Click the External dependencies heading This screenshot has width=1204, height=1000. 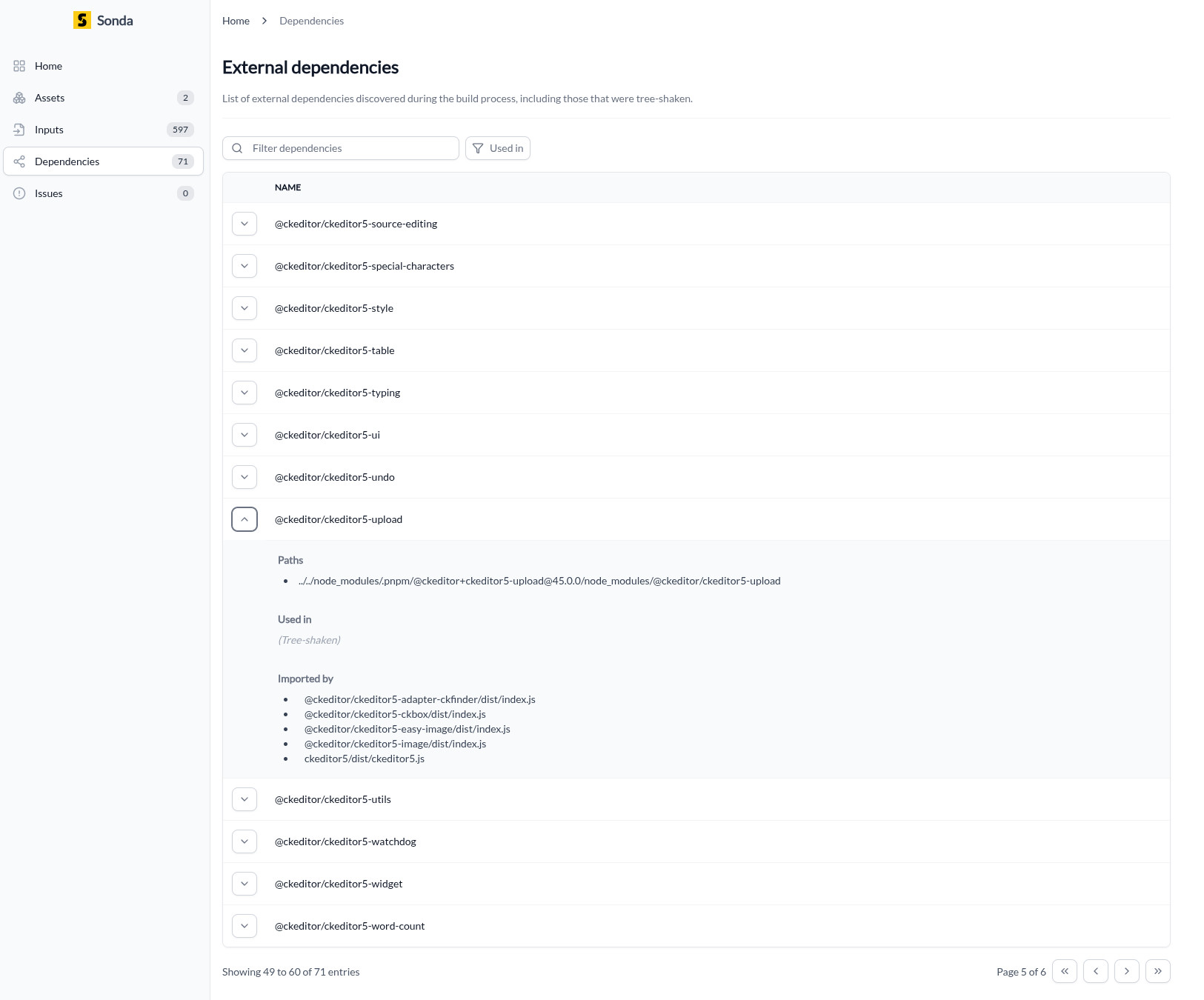point(310,67)
